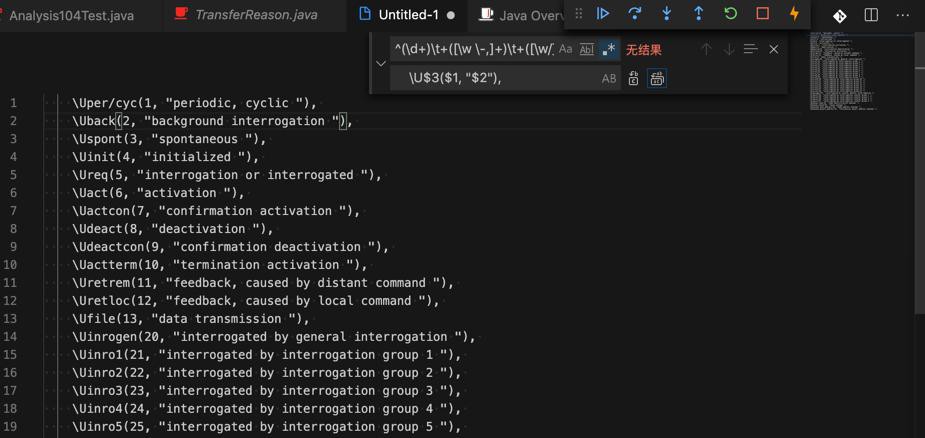Click into the replace text field
The height and width of the screenshot is (438, 925).
500,78
